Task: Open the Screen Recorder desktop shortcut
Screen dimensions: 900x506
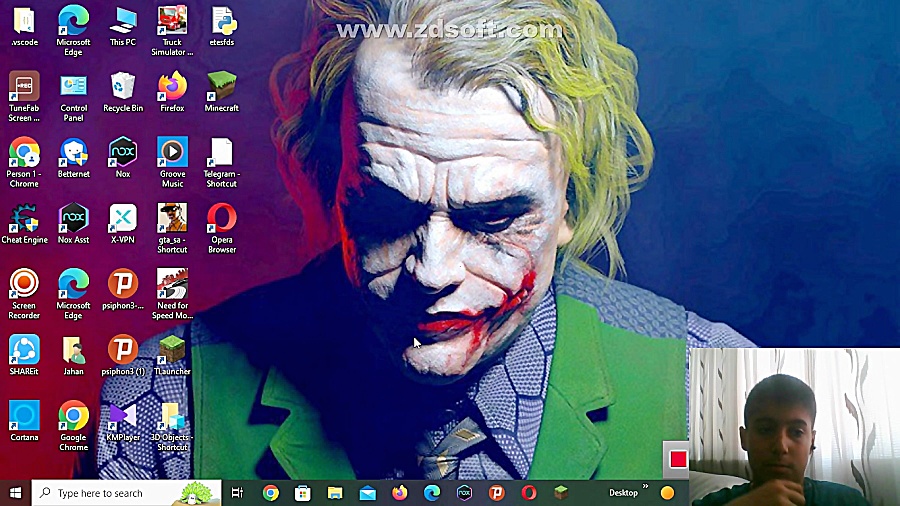Action: [24, 295]
